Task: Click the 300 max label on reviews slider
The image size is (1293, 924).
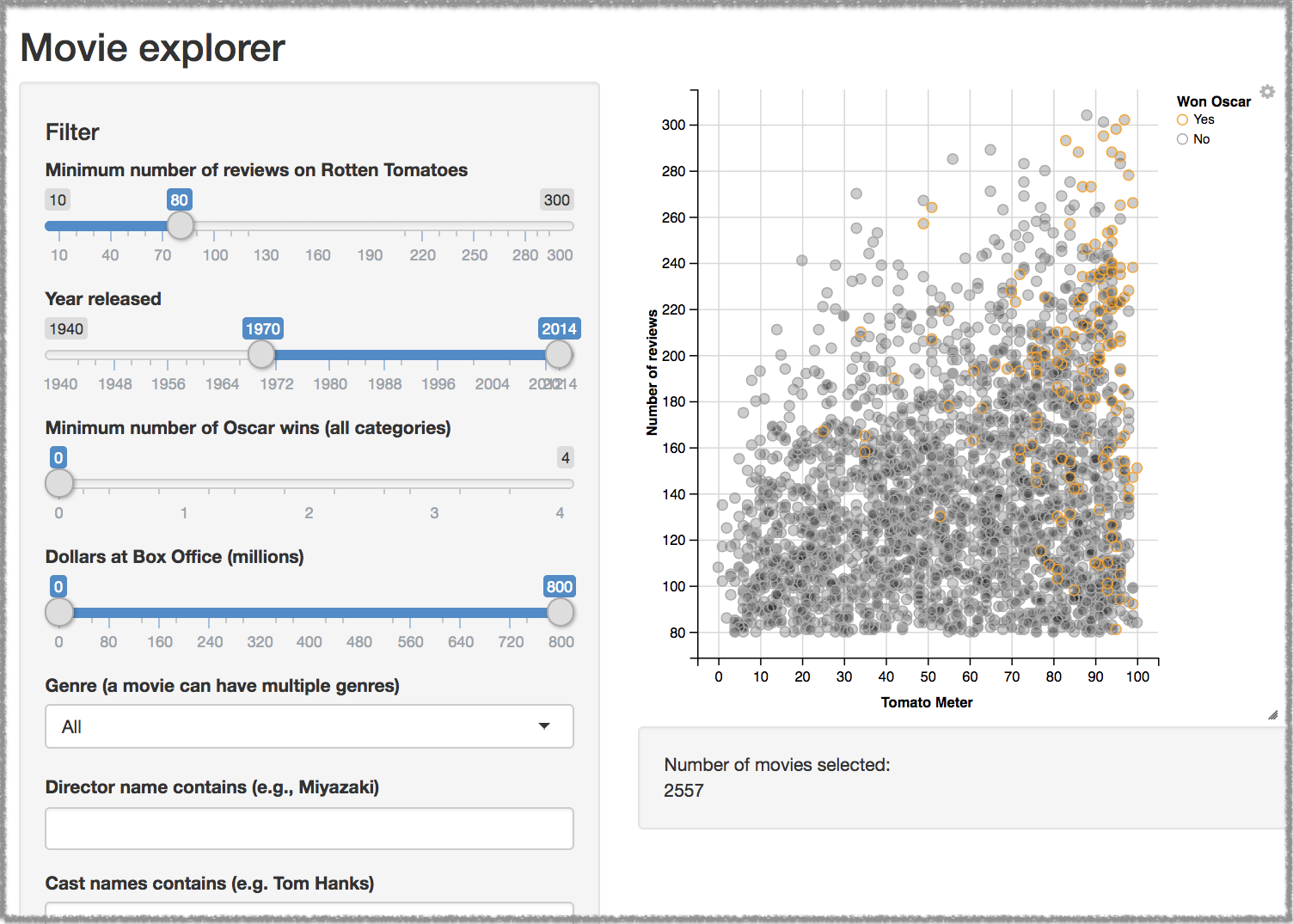Action: coord(556,200)
